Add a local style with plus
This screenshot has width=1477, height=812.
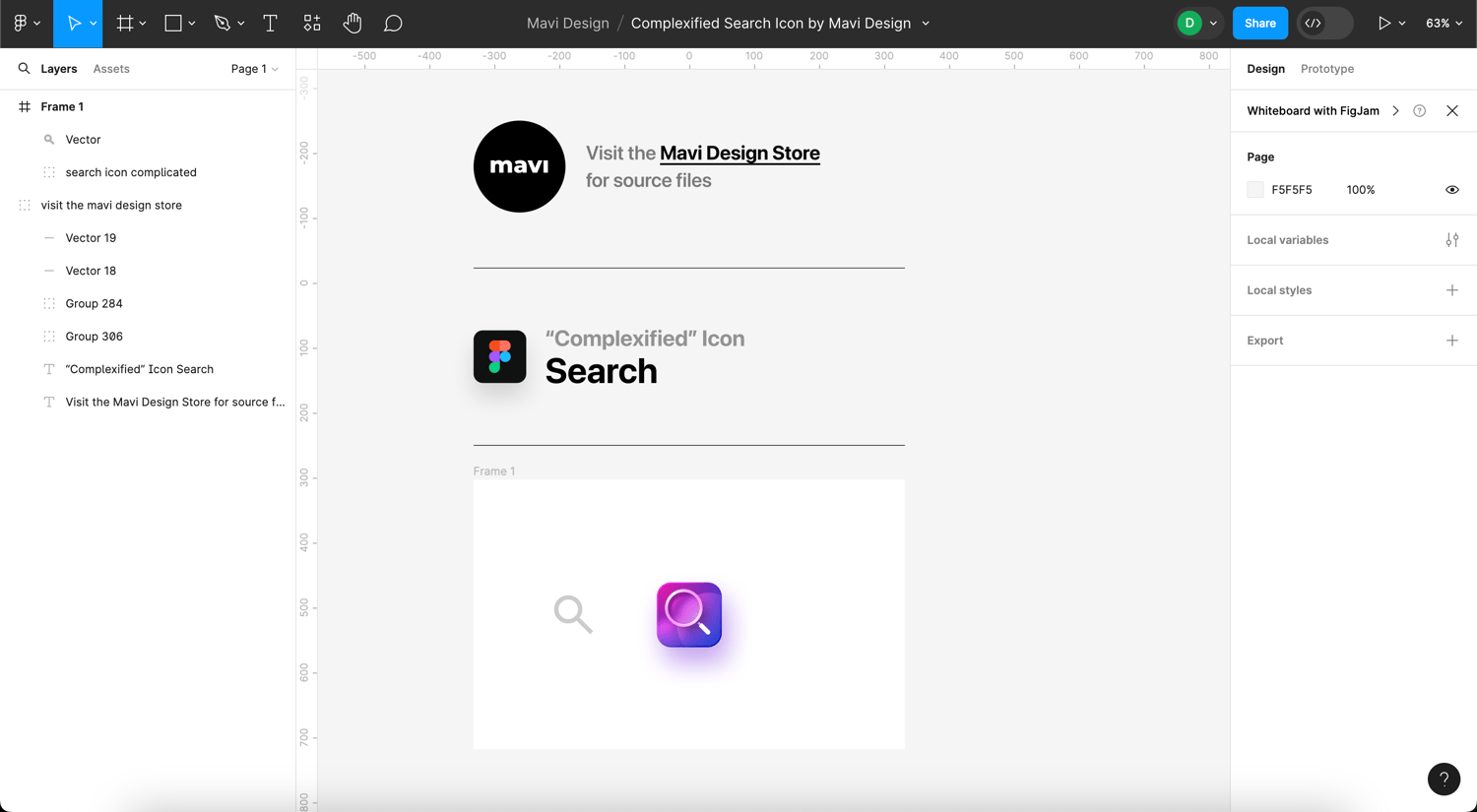point(1452,290)
